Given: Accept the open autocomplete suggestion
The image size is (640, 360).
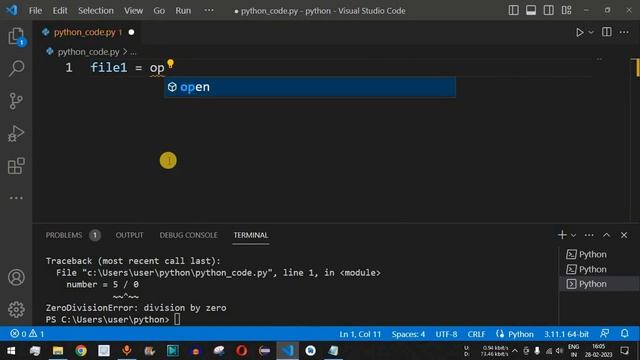Looking at the screenshot, I should tap(310, 87).
